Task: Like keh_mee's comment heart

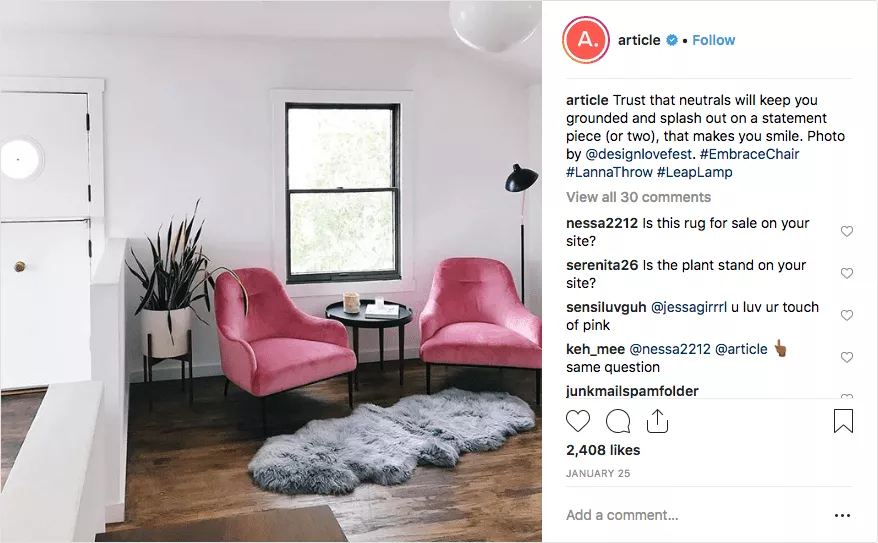Action: 847,357
